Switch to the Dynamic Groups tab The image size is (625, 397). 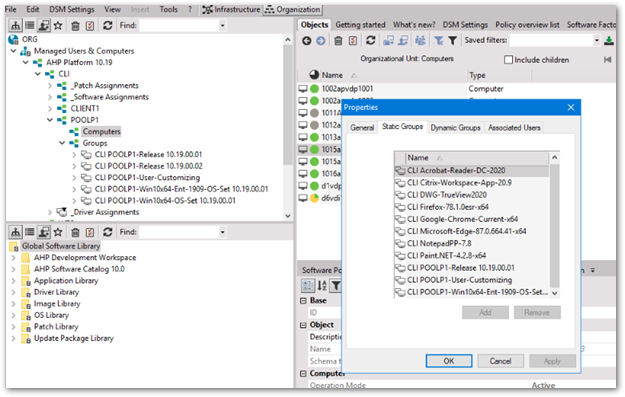455,128
